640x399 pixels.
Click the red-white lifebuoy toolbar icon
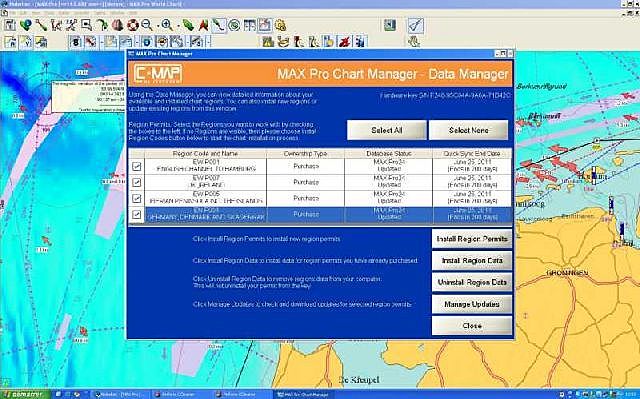133,25
